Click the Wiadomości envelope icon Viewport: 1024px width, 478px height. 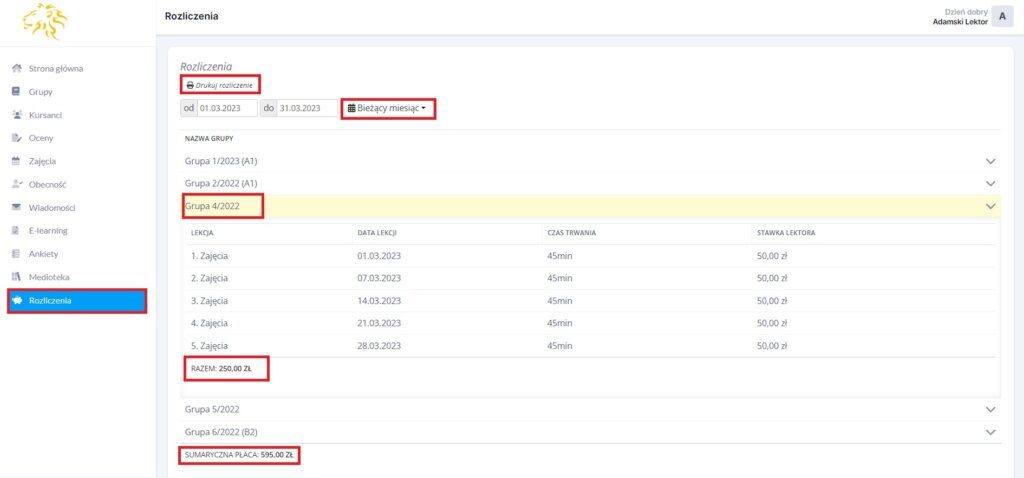pos(16,208)
